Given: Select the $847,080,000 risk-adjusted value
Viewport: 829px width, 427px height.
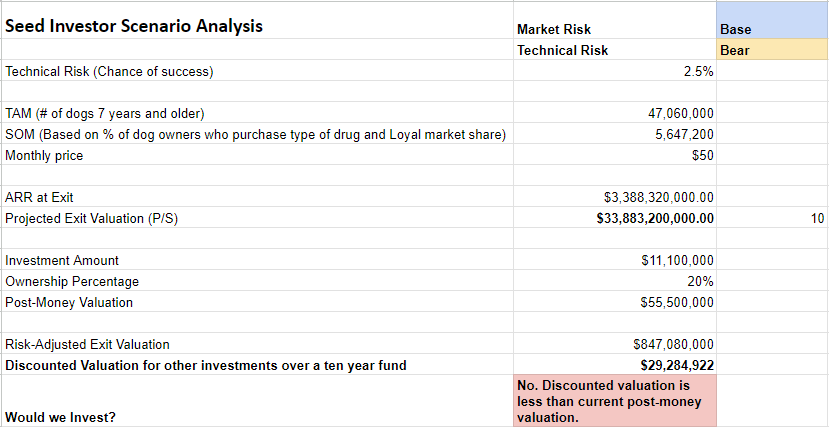Looking at the screenshot, I should 615,344.
